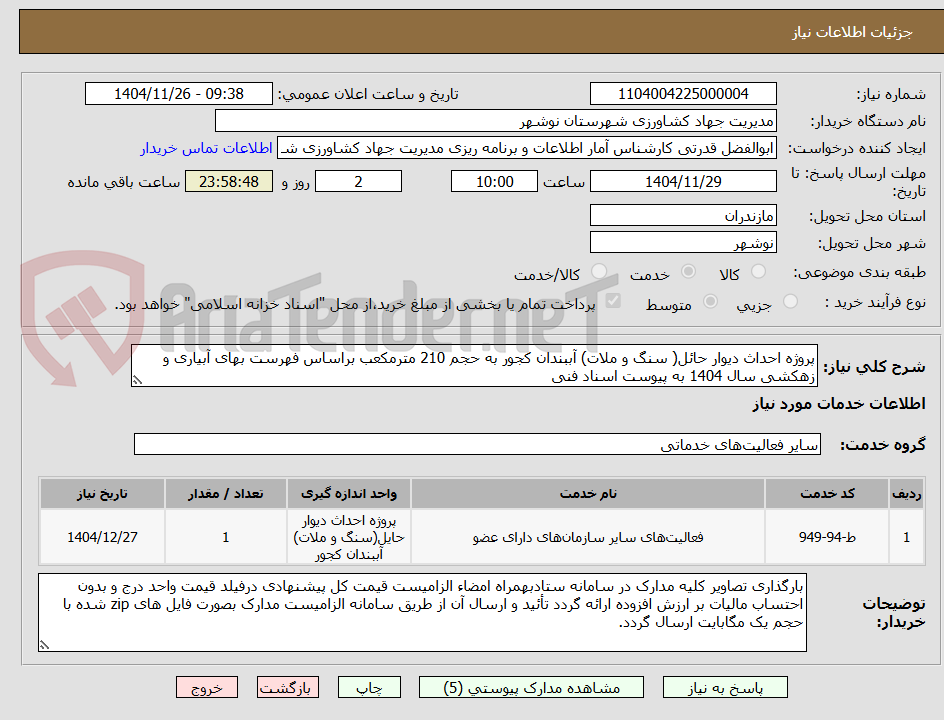
Task: Click the buyer organization name field
Action: pyautogui.click(x=495, y=121)
